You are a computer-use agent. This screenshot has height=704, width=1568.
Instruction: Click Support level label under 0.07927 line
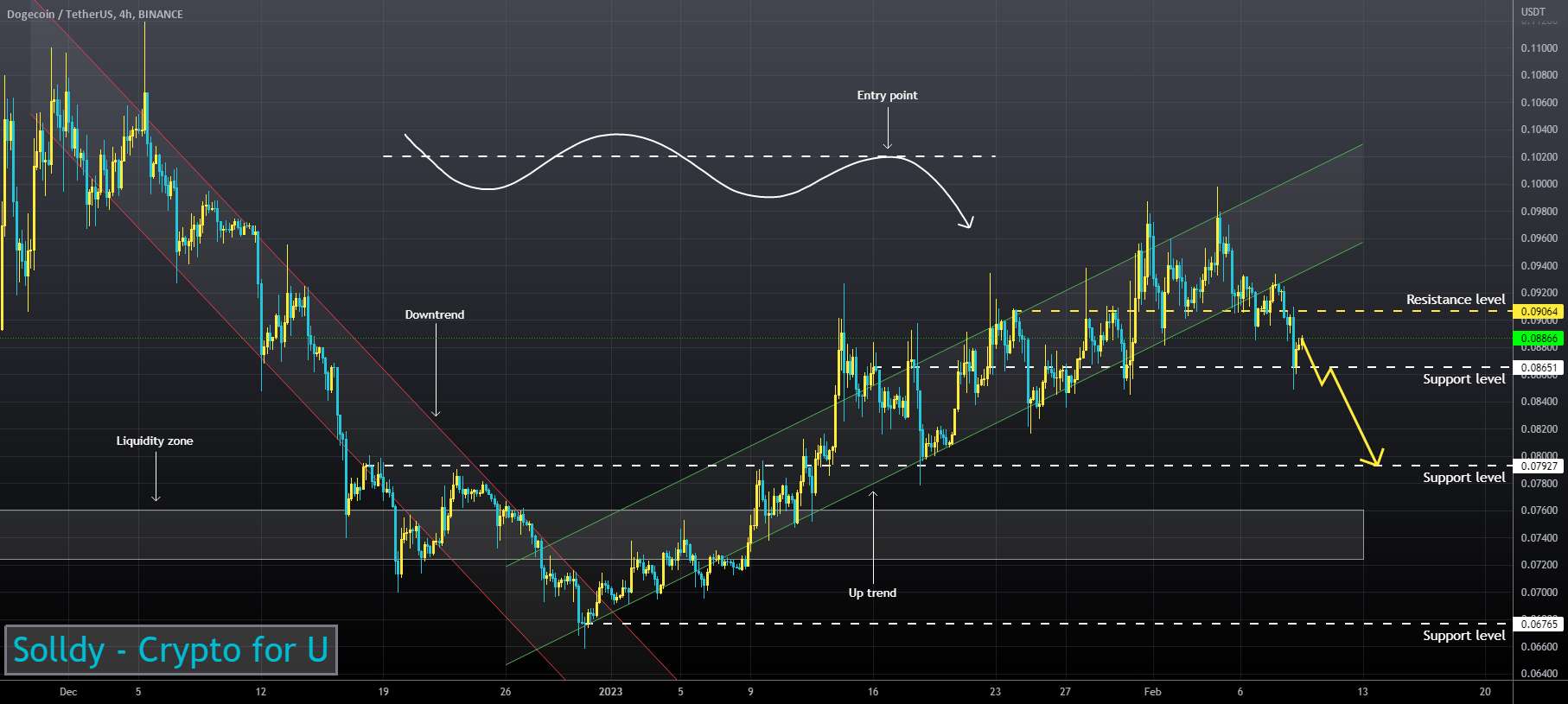(1464, 478)
